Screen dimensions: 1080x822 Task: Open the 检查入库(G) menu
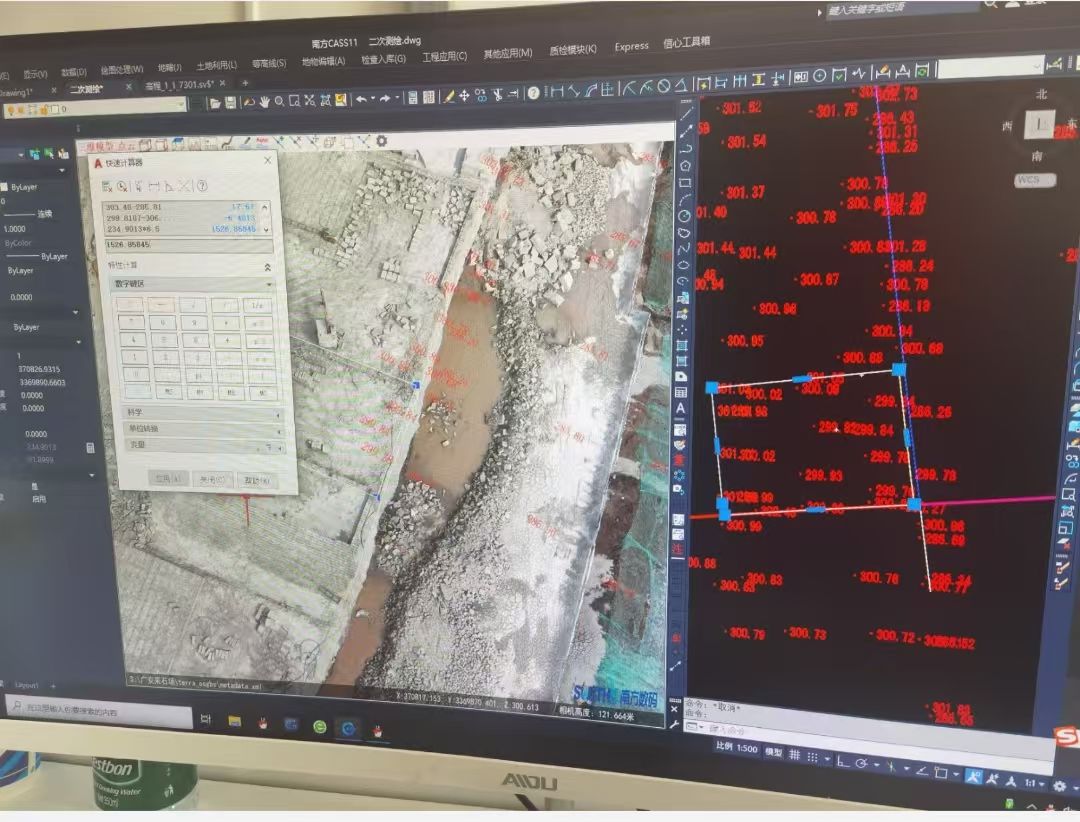(x=384, y=59)
